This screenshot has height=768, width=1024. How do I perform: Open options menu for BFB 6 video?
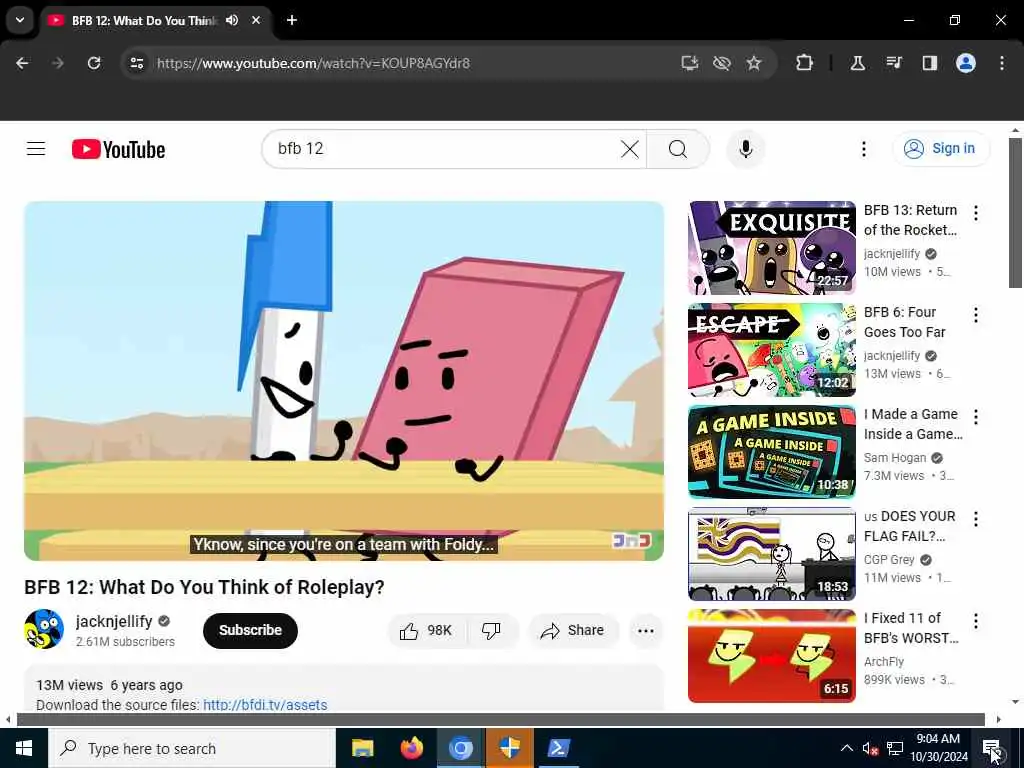pos(976,315)
